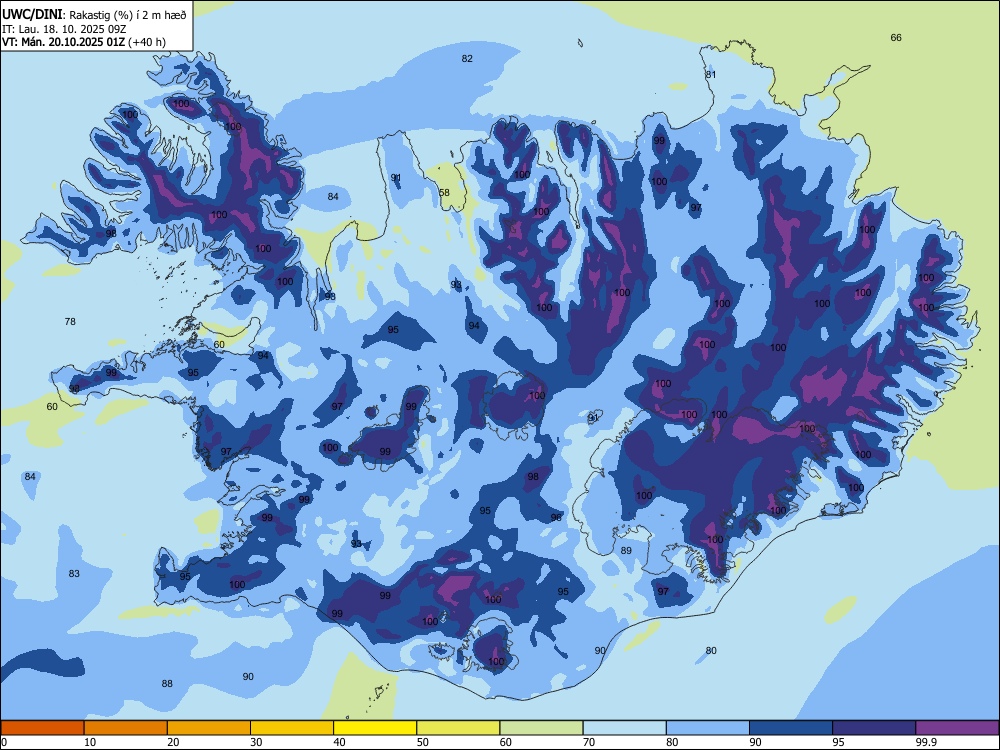Click the dark orange 0–10 legend swatch
The height and width of the screenshot is (750, 1000).
point(42,728)
